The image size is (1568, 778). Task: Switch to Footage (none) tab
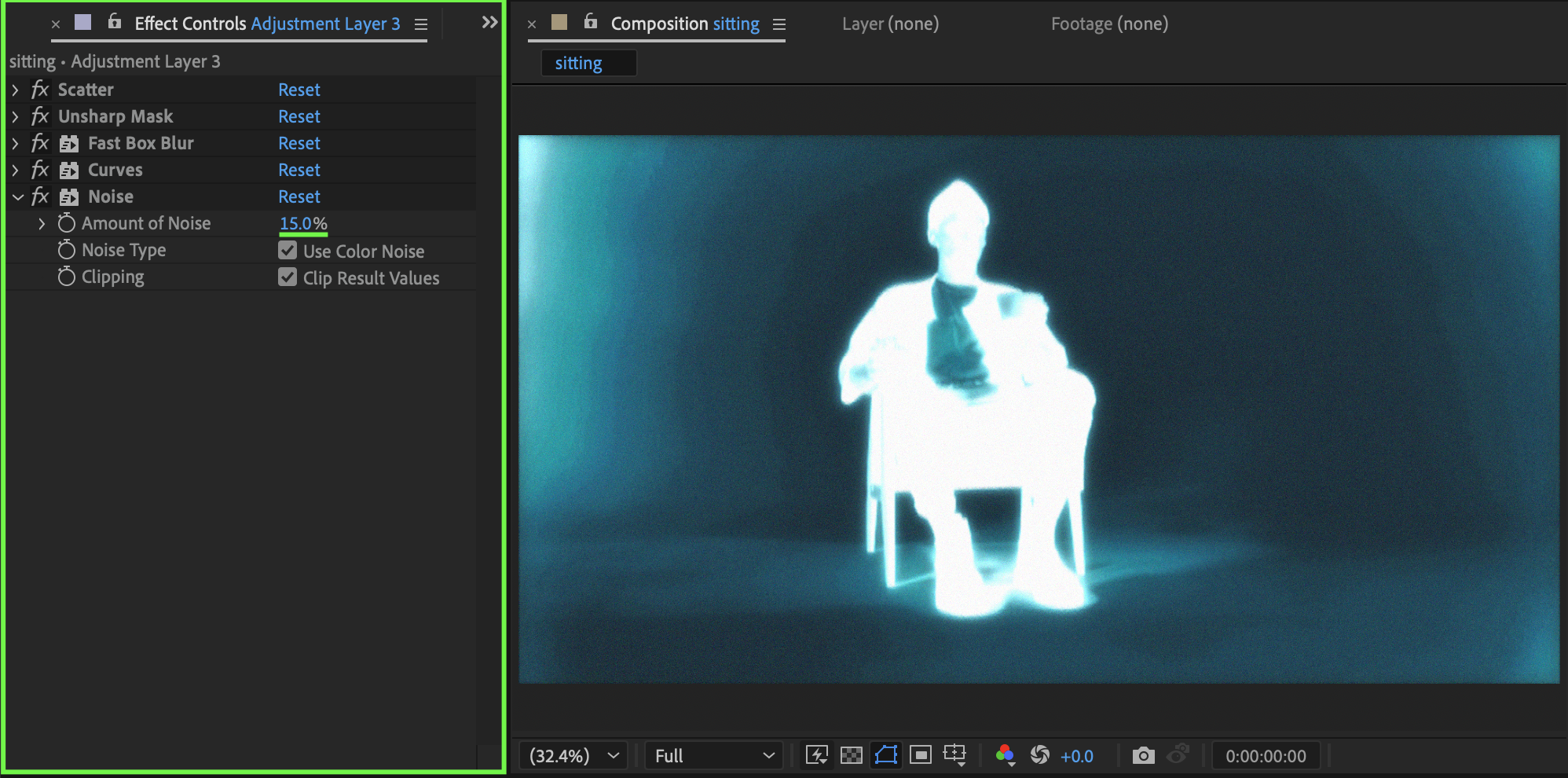pyautogui.click(x=1109, y=24)
